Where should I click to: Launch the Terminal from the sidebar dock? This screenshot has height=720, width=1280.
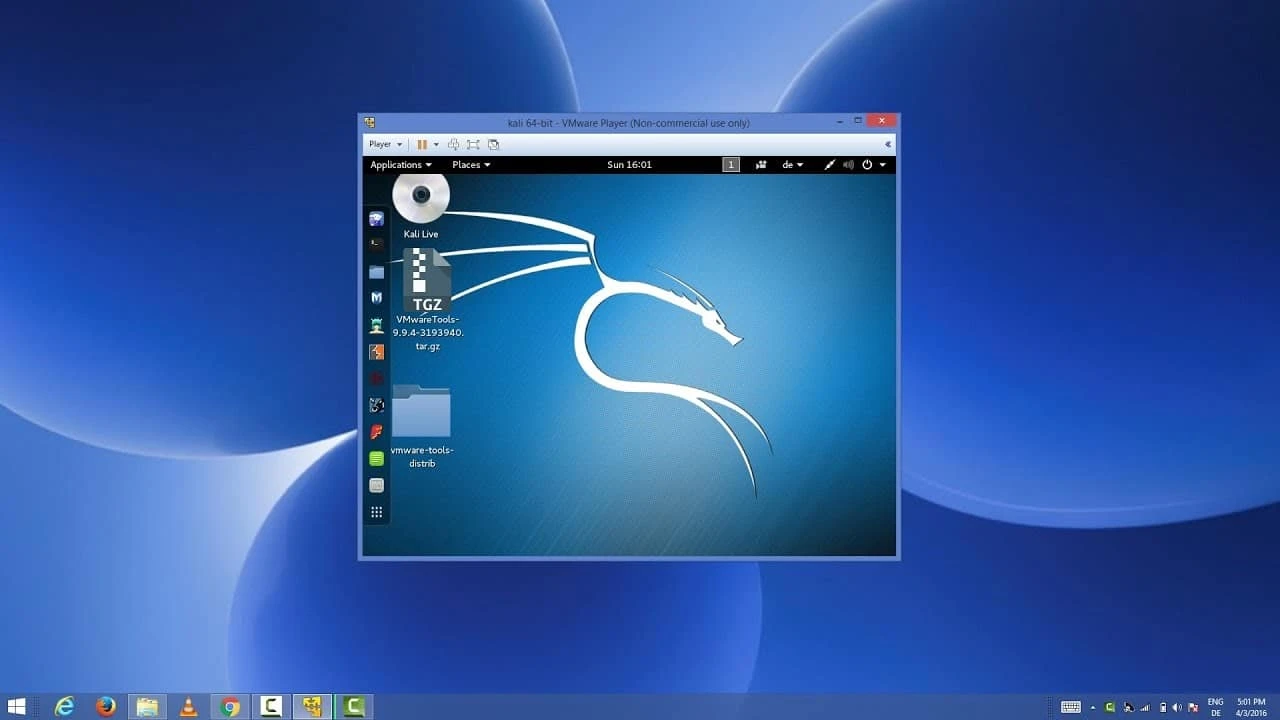[376, 245]
